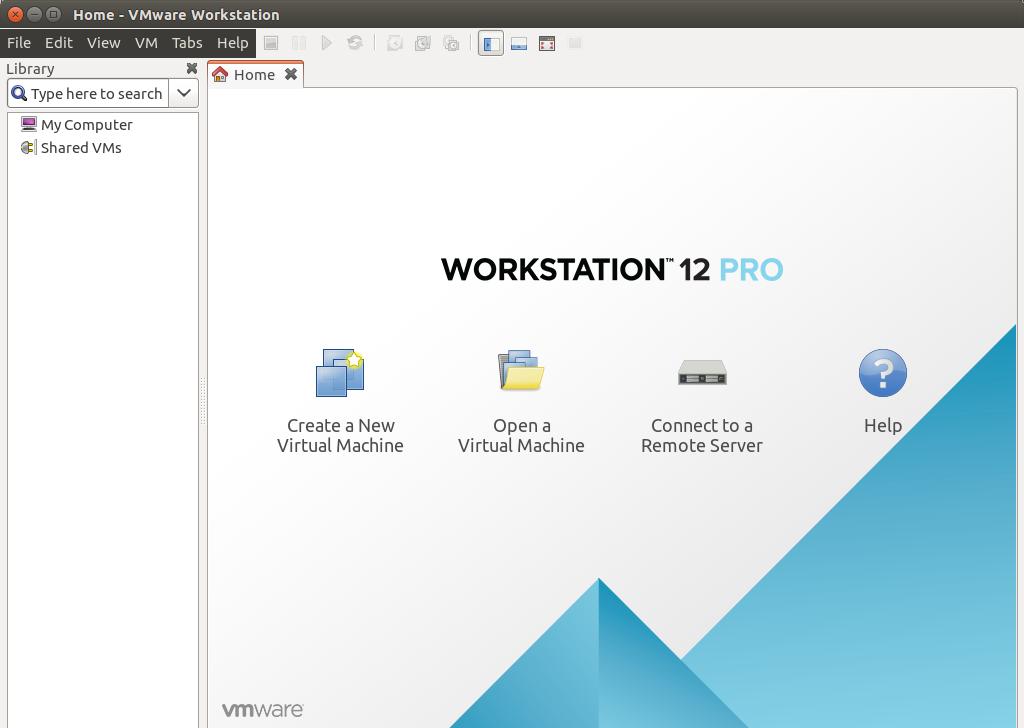Viewport: 1024px width, 728px height.
Task: Click the 'Open a Virtual Machine' label
Action: (x=521, y=435)
